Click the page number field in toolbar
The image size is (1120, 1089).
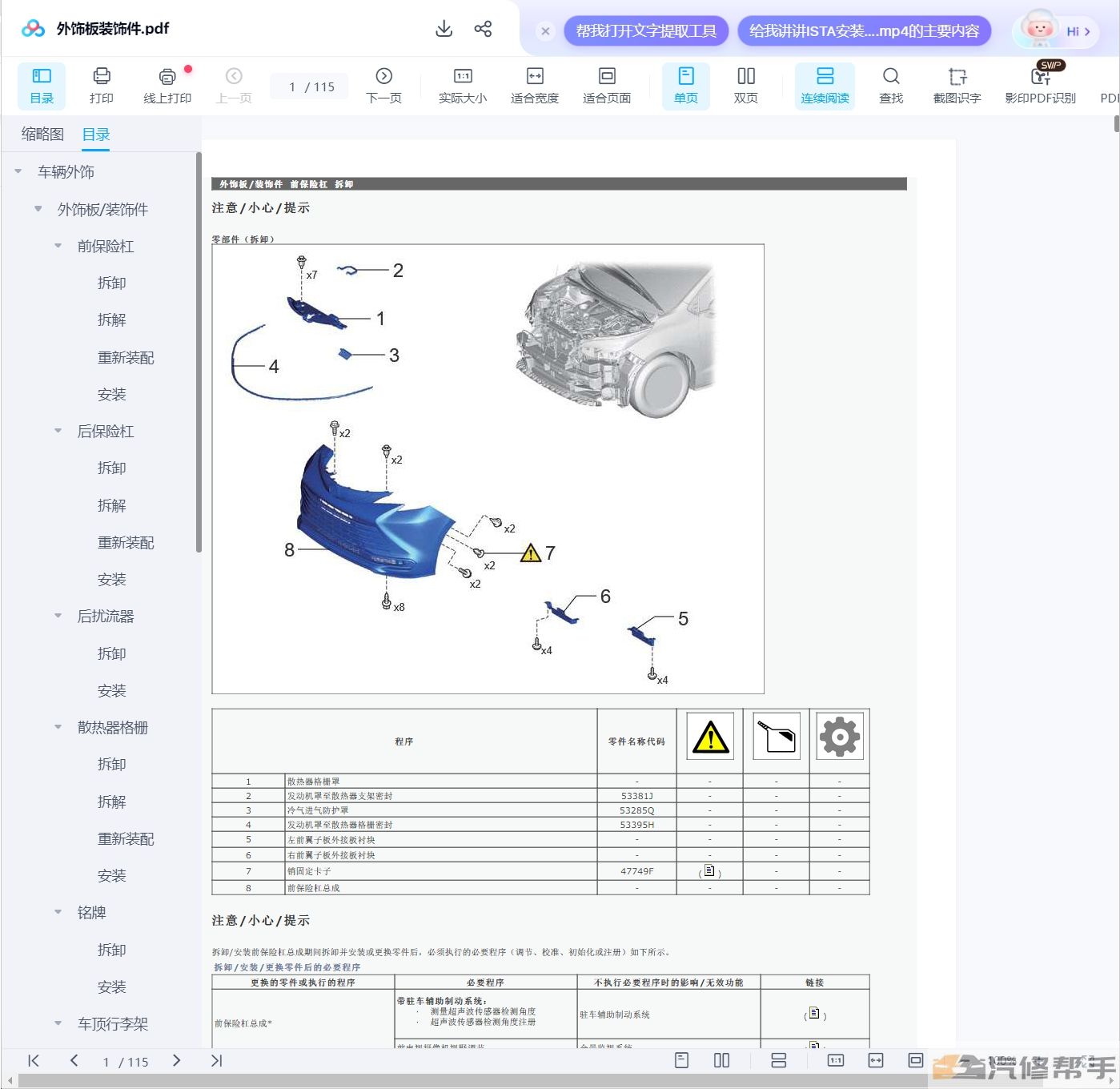tap(309, 86)
